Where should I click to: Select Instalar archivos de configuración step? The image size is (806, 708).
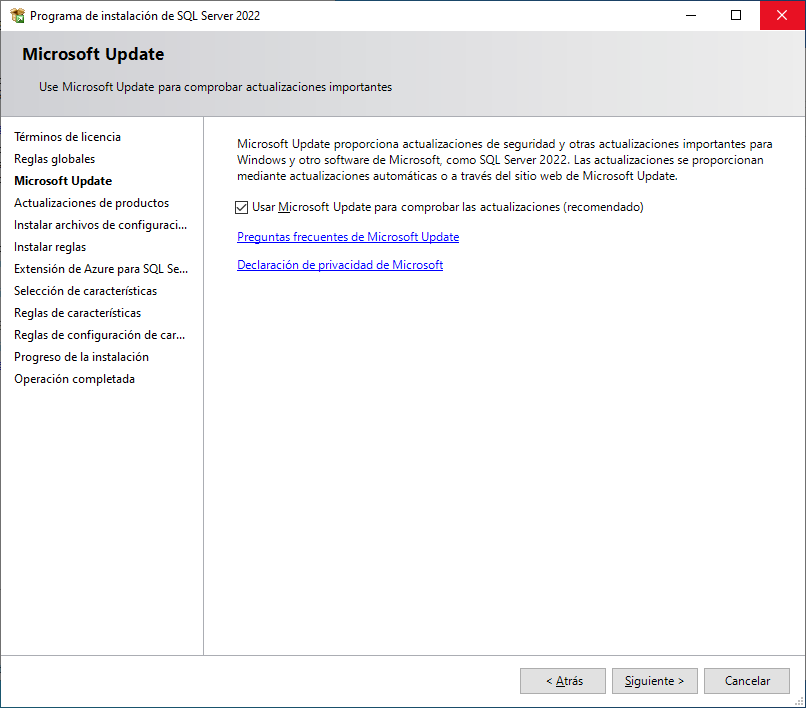click(100, 225)
